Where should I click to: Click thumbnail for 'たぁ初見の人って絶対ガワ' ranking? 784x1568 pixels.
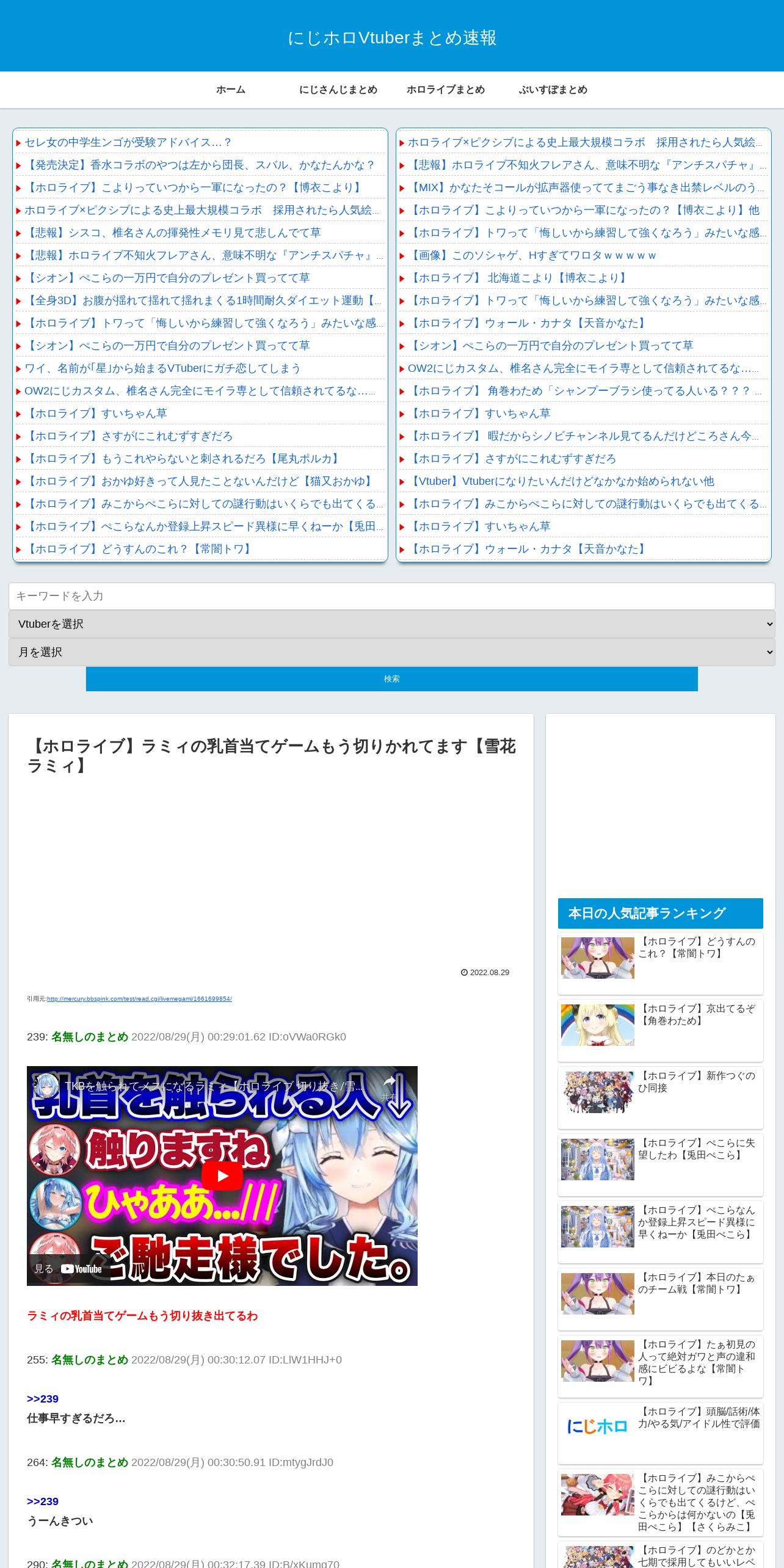(x=598, y=1361)
